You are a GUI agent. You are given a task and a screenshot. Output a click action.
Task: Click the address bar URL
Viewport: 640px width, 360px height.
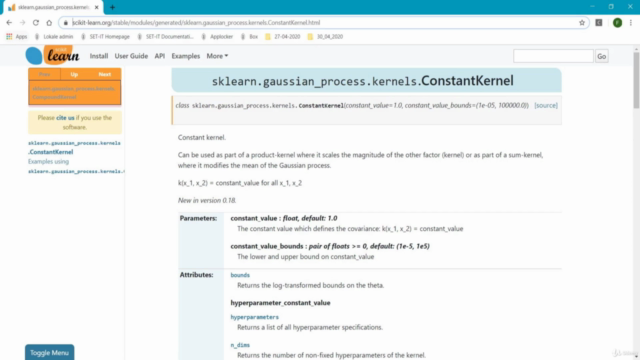(x=196, y=23)
